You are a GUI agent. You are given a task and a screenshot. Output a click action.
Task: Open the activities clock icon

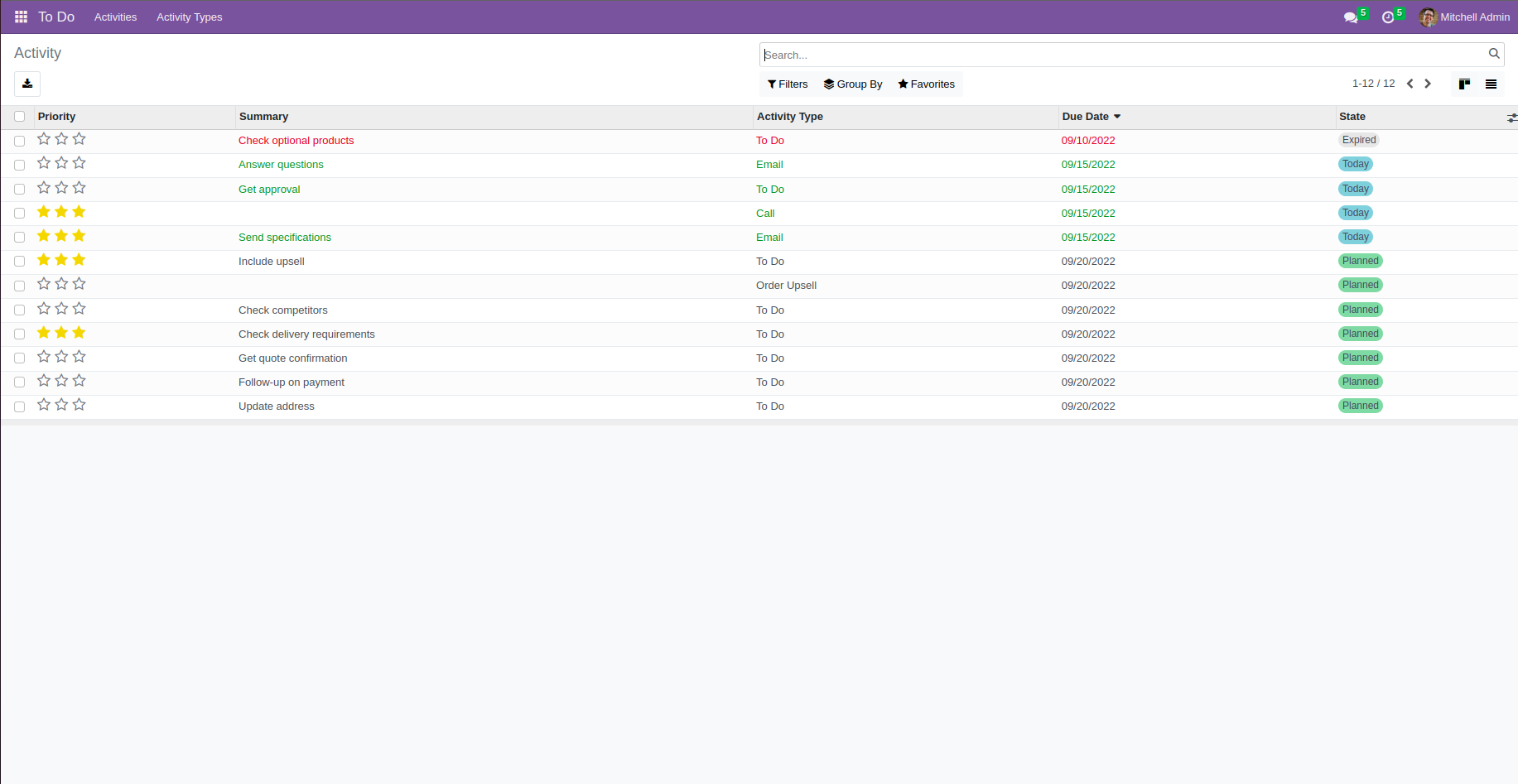click(x=1388, y=17)
